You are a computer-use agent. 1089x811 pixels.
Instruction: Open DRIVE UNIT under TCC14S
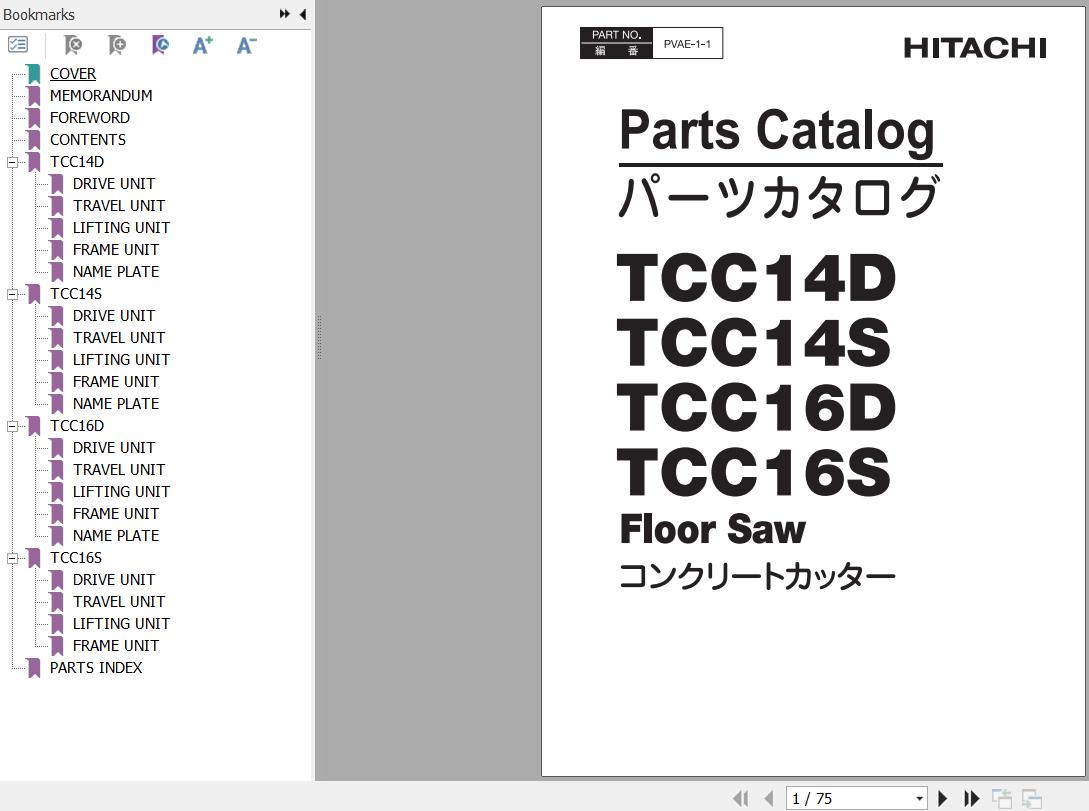tap(114, 316)
